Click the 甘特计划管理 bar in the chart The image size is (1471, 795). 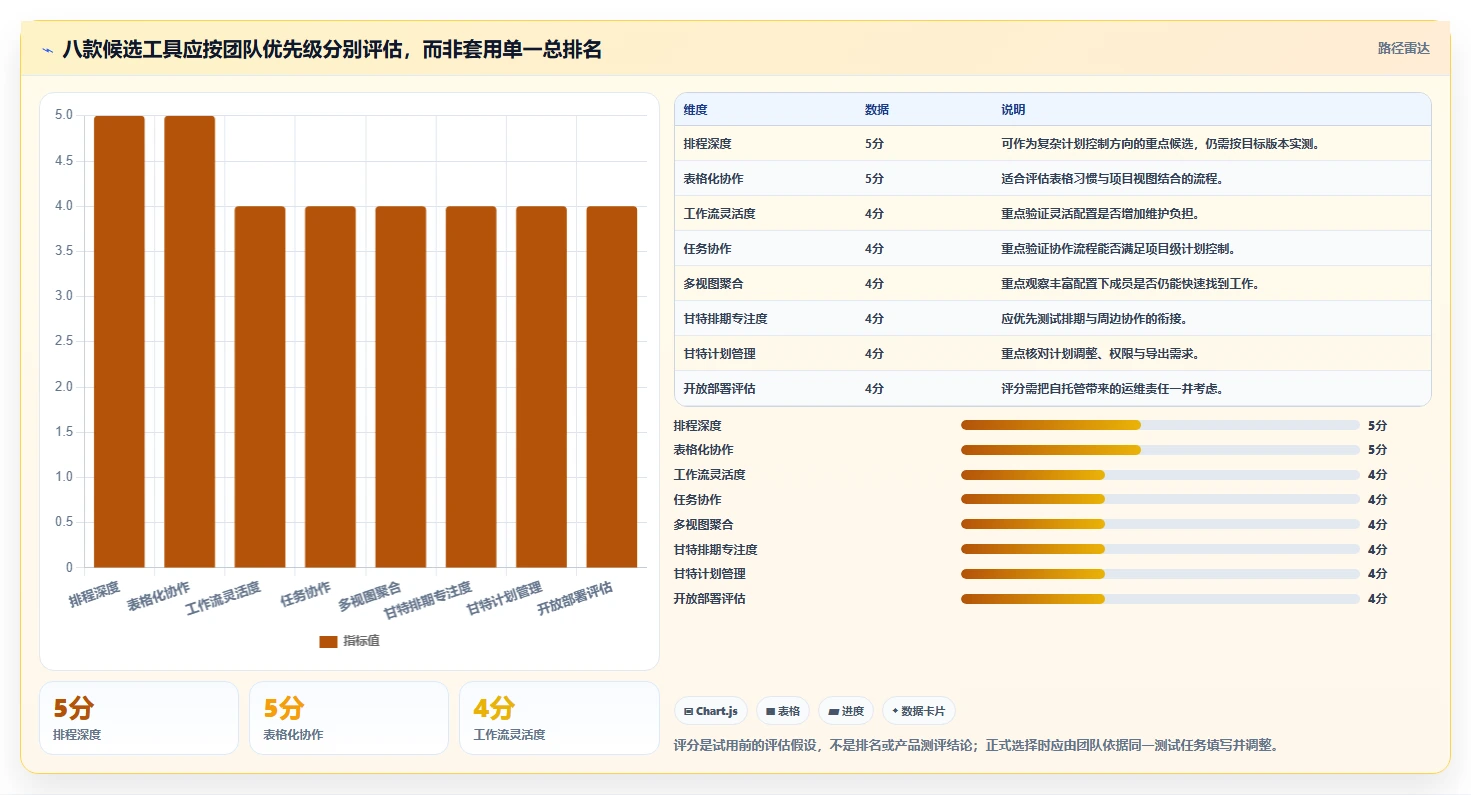point(541,387)
